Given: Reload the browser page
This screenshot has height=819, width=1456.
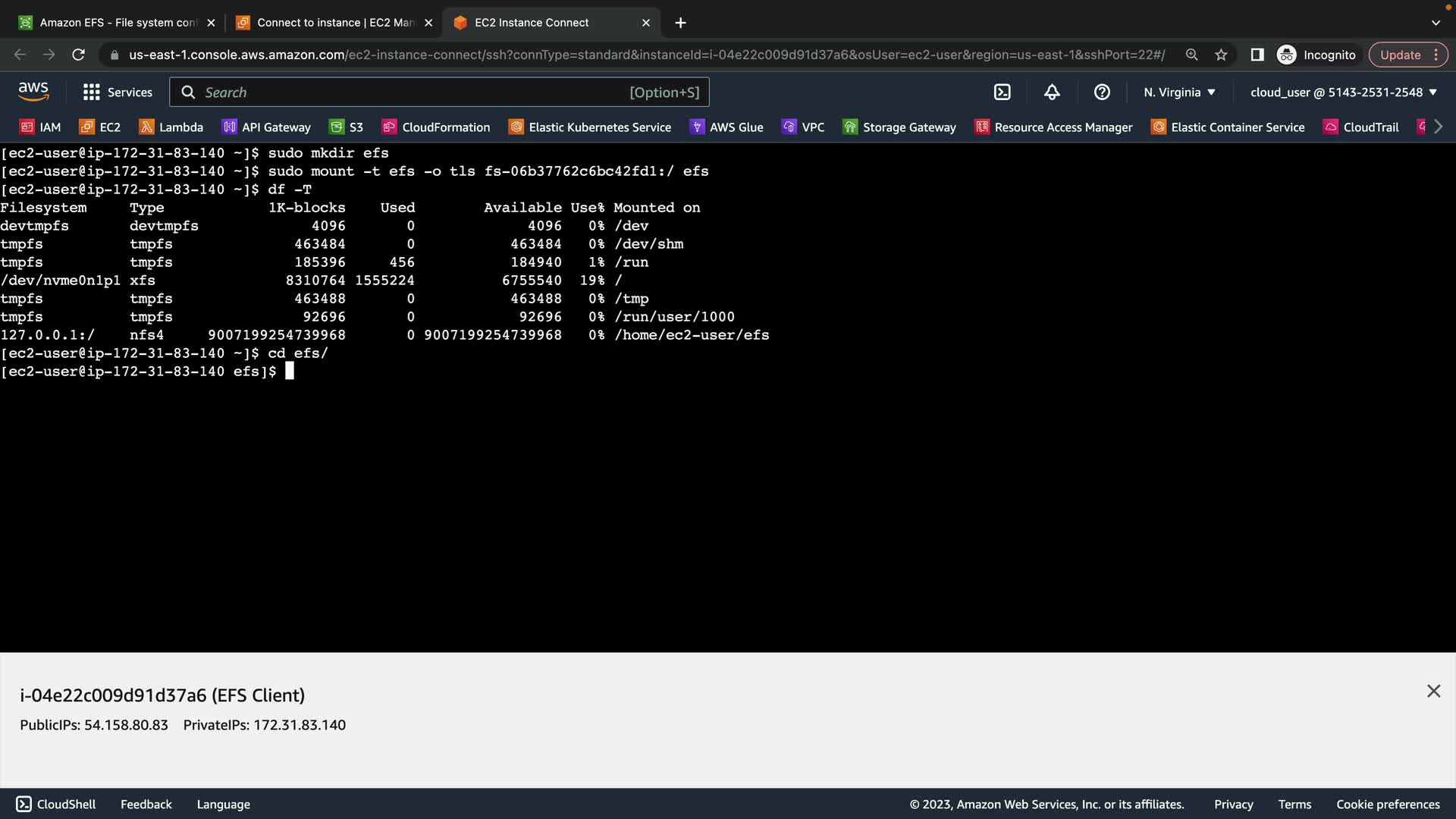Looking at the screenshot, I should (78, 55).
